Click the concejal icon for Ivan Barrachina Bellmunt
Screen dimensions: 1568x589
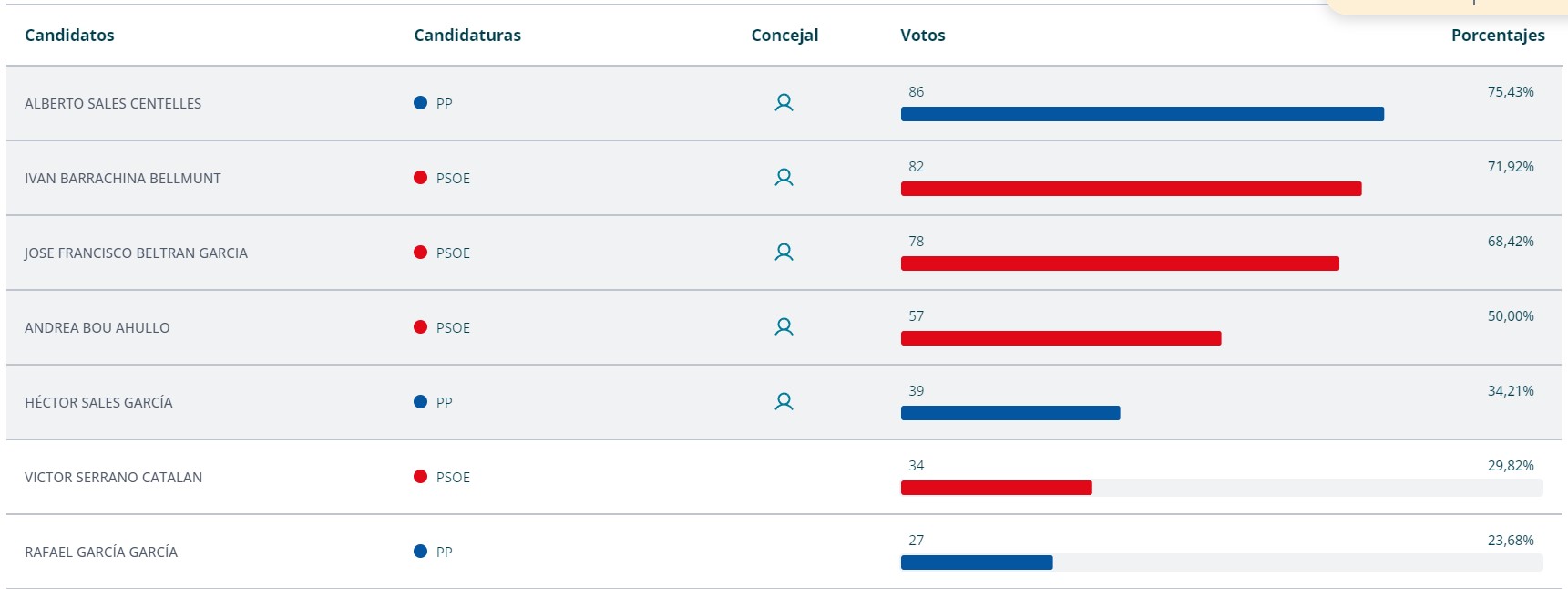(784, 178)
